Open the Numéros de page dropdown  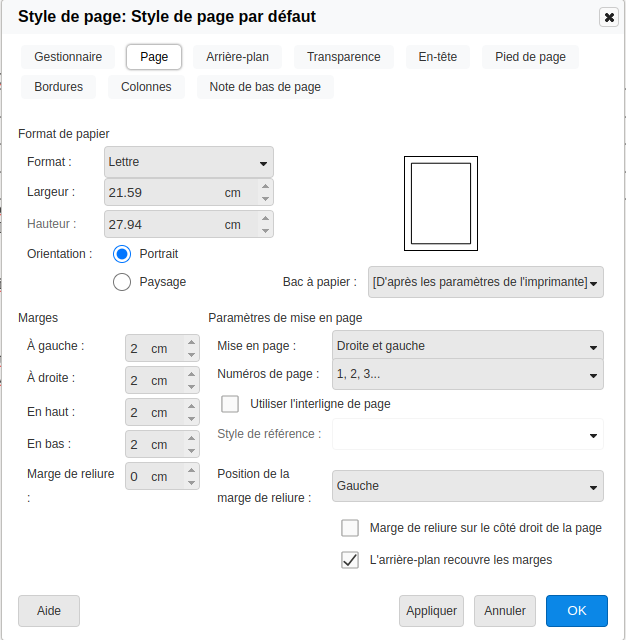coord(467,374)
